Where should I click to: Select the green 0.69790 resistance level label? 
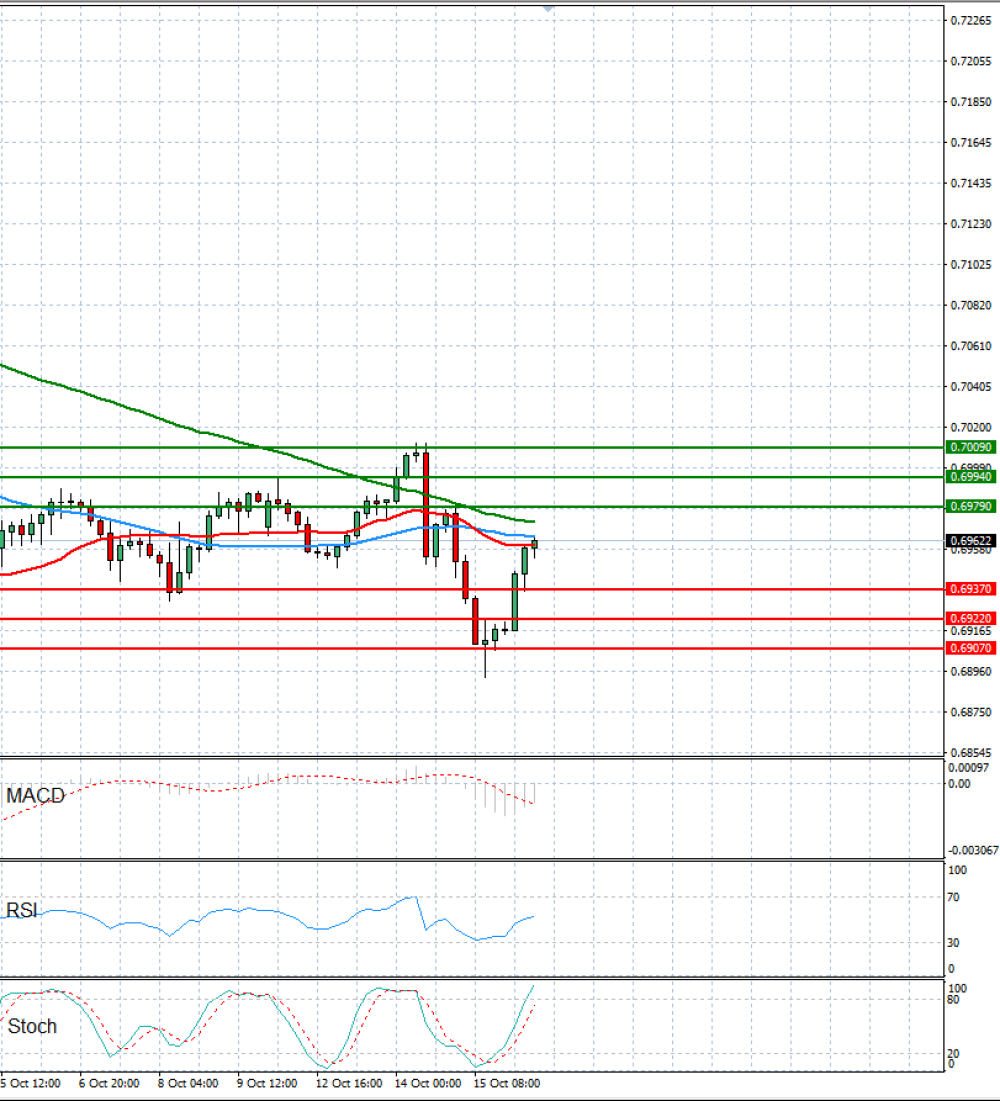(971, 506)
